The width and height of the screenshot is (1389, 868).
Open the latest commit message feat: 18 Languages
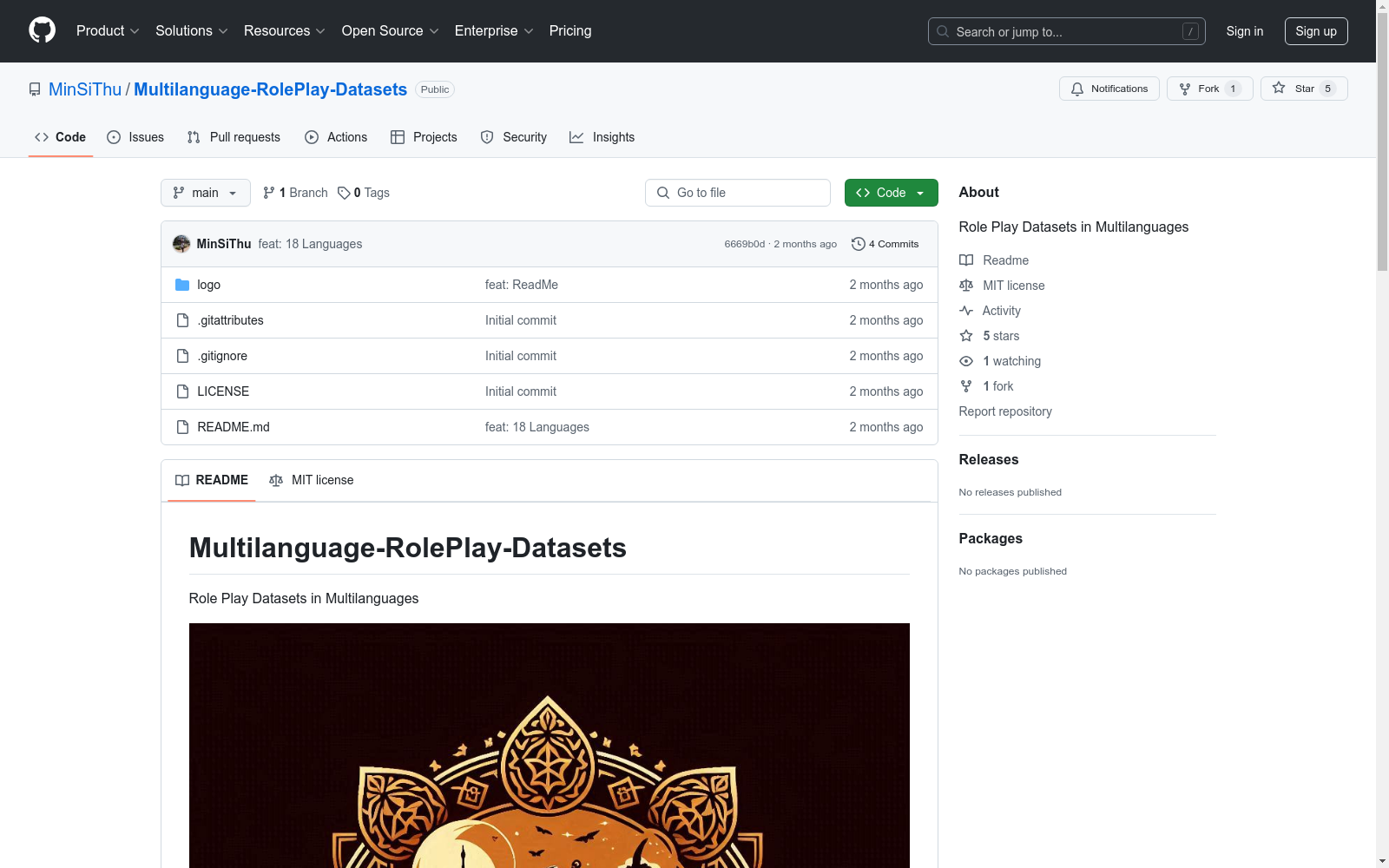tap(310, 244)
